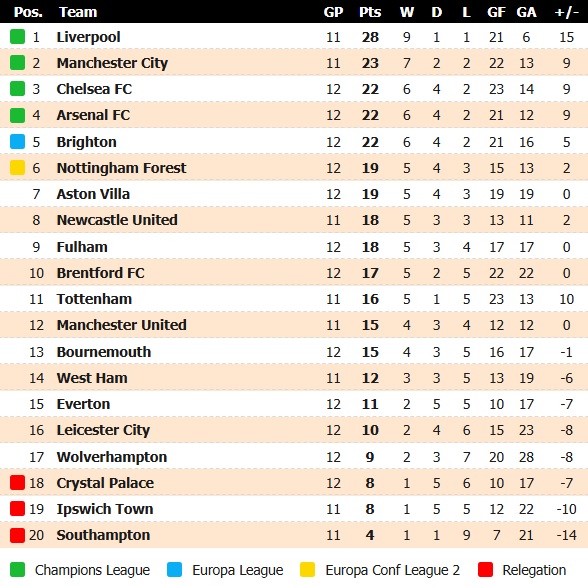
Task: Click the green square beside Liverpool
Action: click(x=17, y=37)
